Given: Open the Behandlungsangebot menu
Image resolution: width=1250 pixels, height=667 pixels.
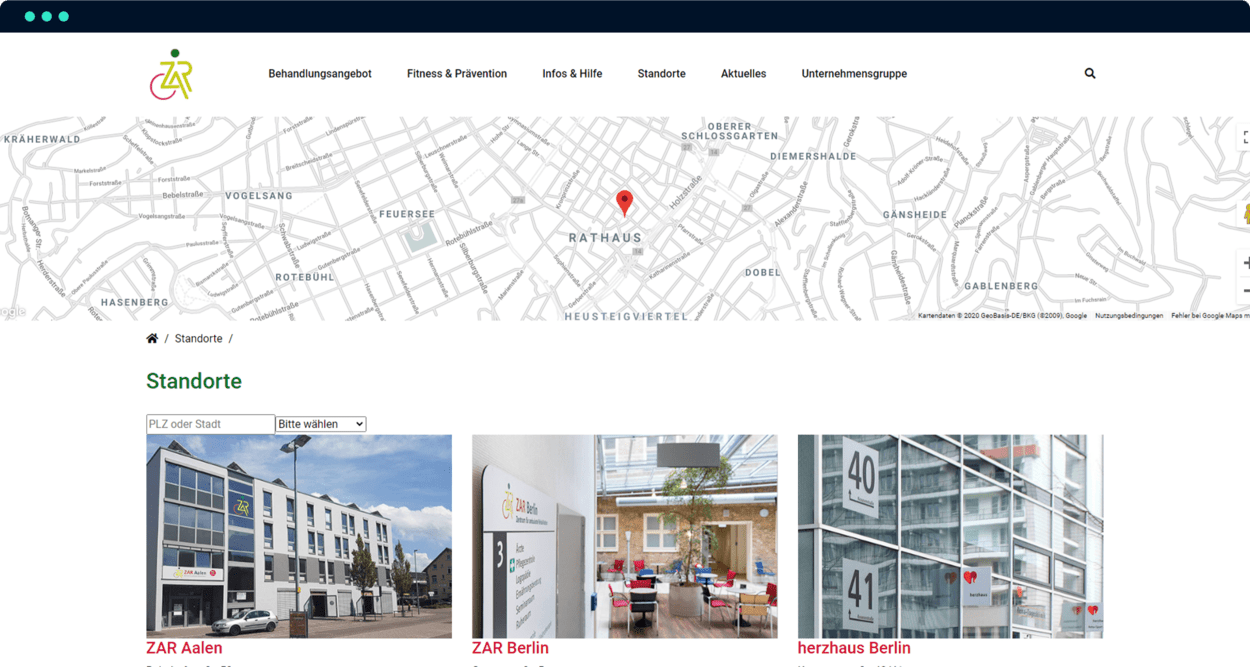Looking at the screenshot, I should [x=320, y=74].
